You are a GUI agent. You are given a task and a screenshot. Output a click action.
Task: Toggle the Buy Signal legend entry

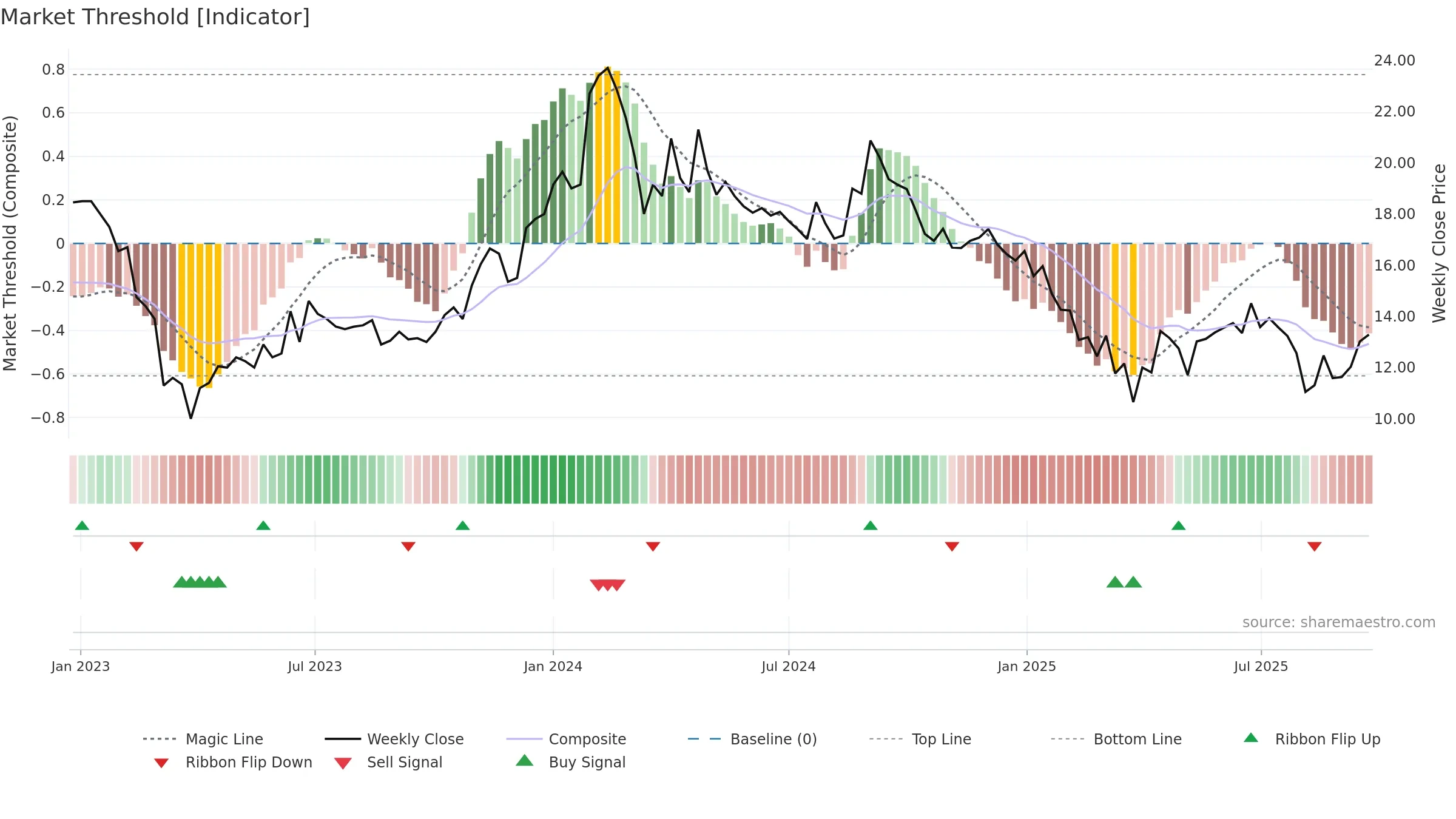[570, 762]
